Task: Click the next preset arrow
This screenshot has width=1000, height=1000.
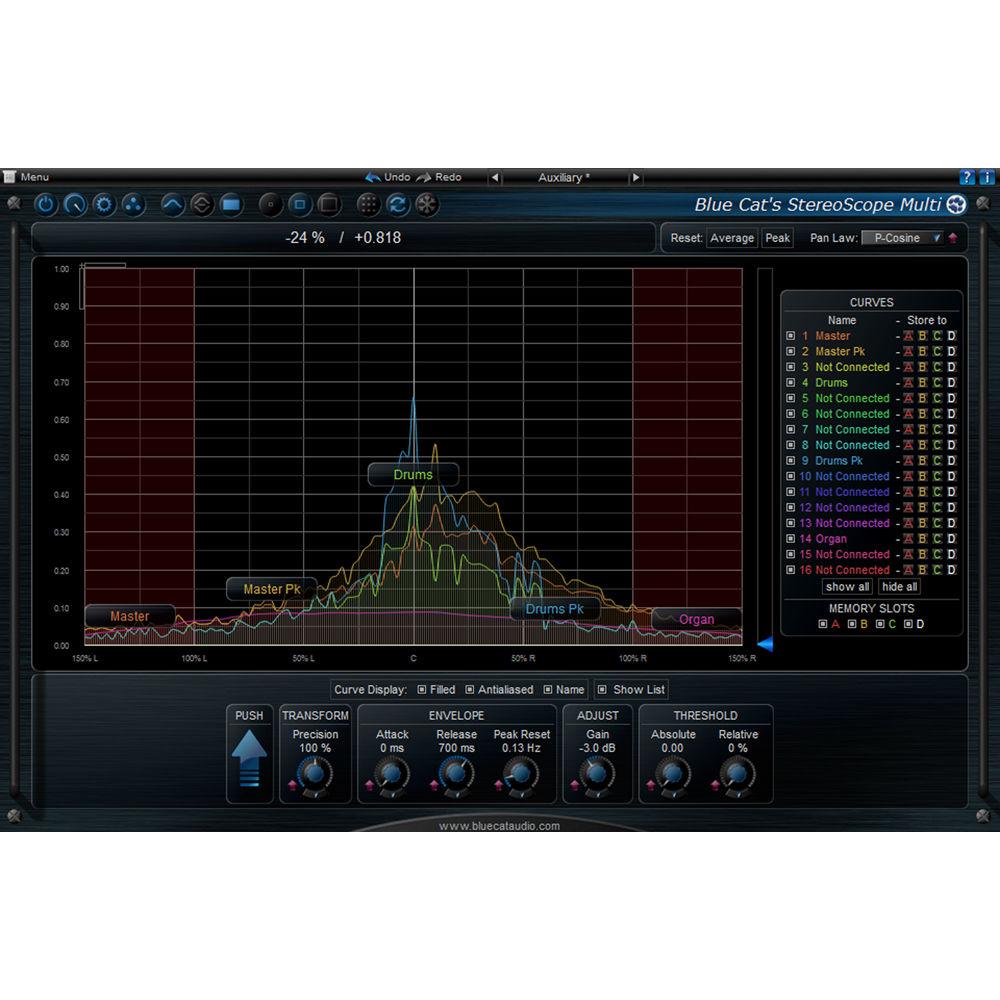Action: 635,177
